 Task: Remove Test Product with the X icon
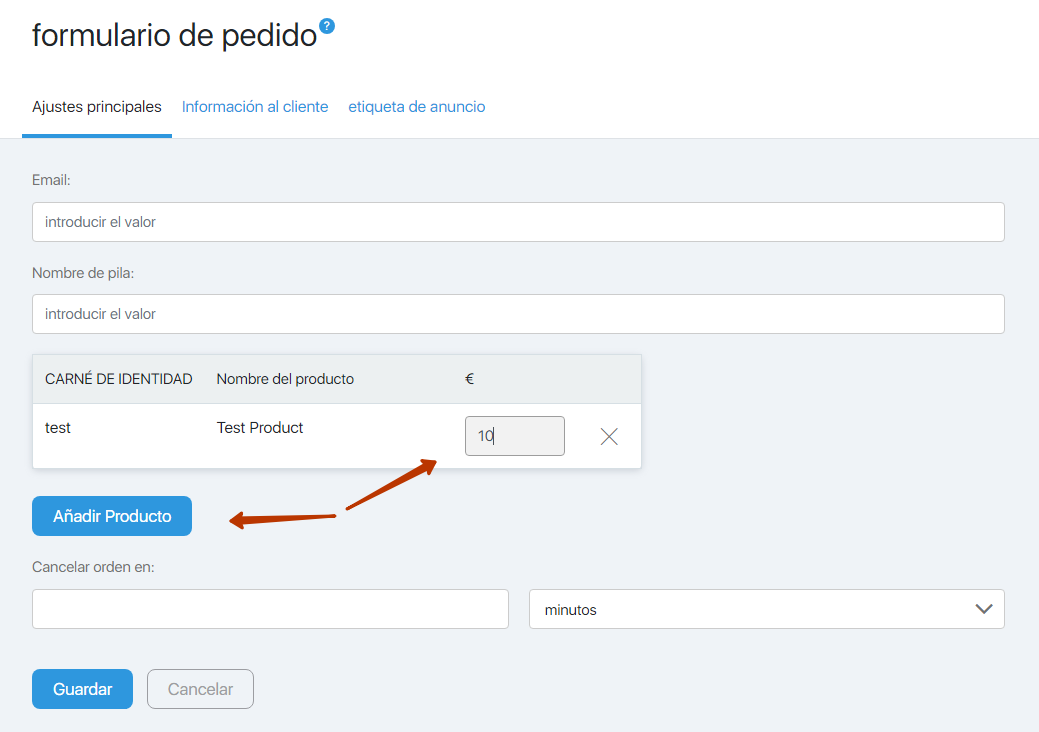[609, 436]
